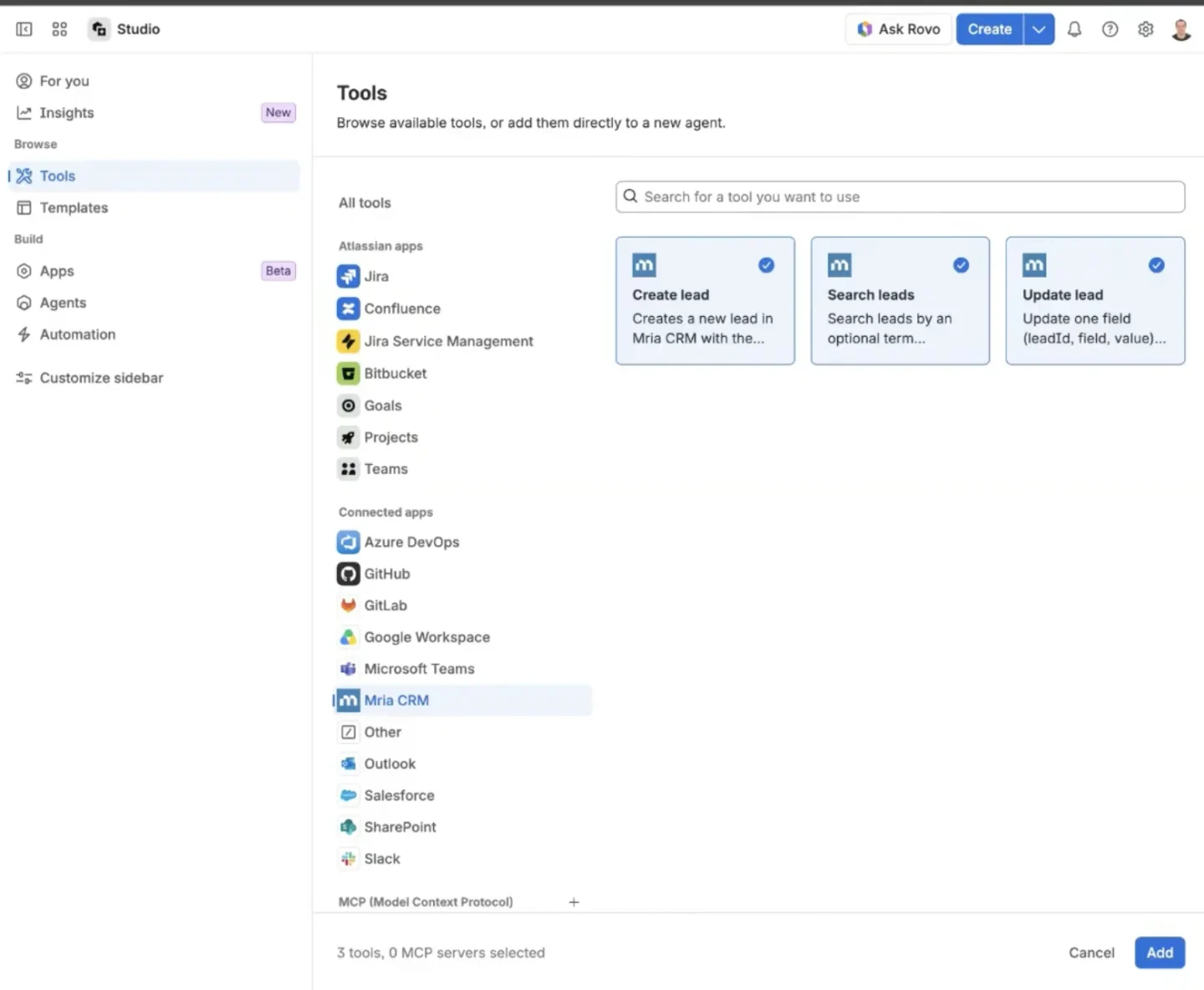The image size is (1204, 990).
Task: Click the Add button
Action: 1160,953
